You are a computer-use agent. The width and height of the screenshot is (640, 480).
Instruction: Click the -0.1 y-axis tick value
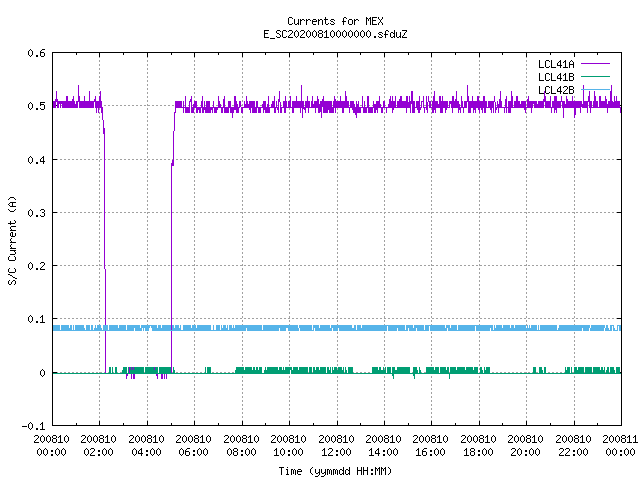pos(34,426)
